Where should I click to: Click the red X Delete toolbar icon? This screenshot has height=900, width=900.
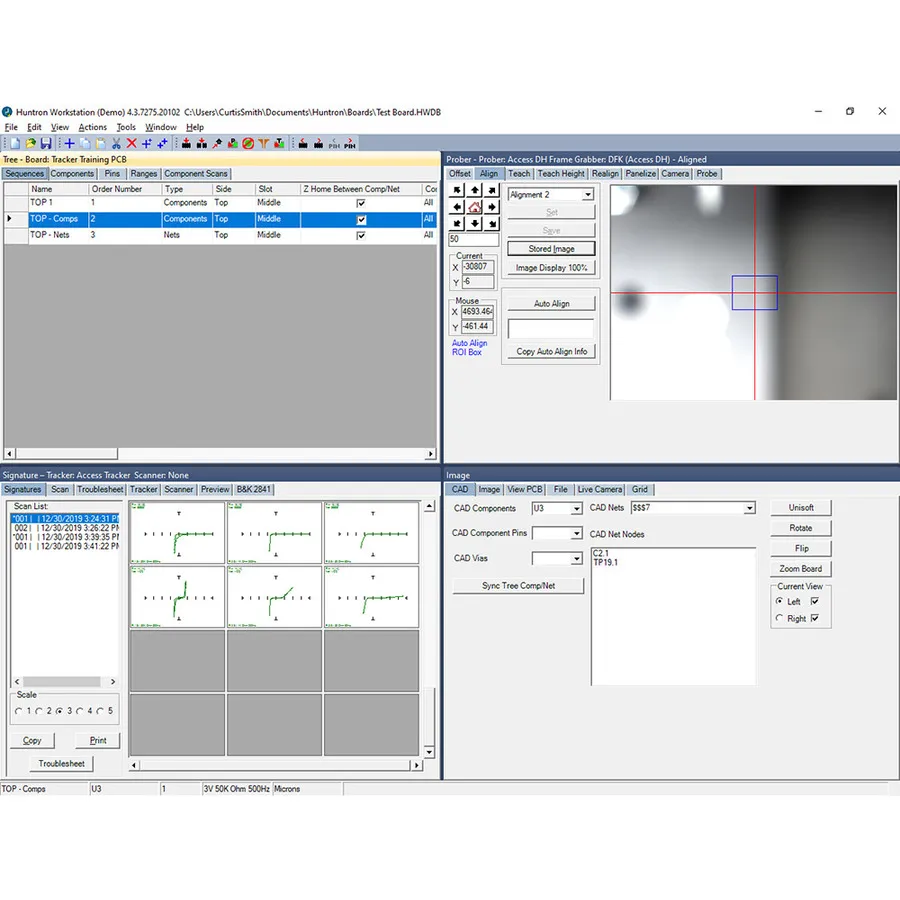coord(131,143)
